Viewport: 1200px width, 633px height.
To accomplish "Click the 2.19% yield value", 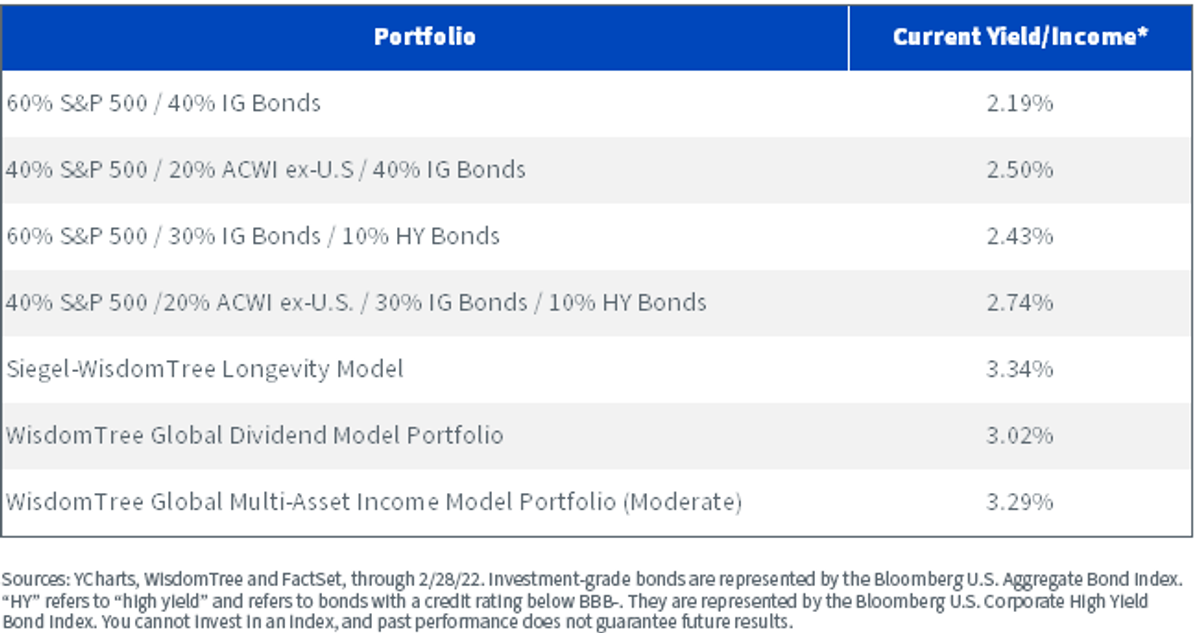I will [1020, 103].
